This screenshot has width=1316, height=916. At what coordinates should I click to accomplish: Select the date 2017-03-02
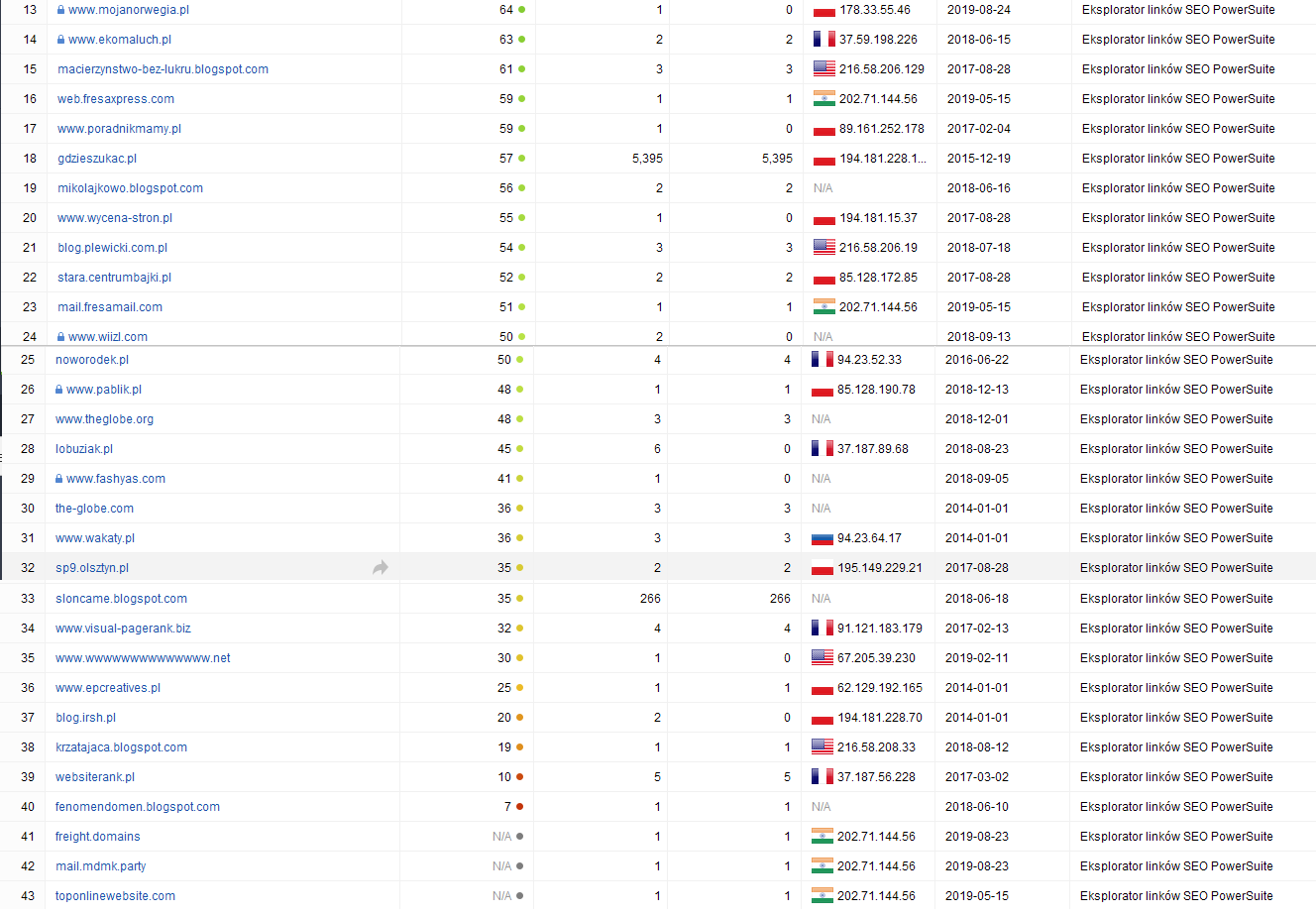pyautogui.click(x=977, y=777)
